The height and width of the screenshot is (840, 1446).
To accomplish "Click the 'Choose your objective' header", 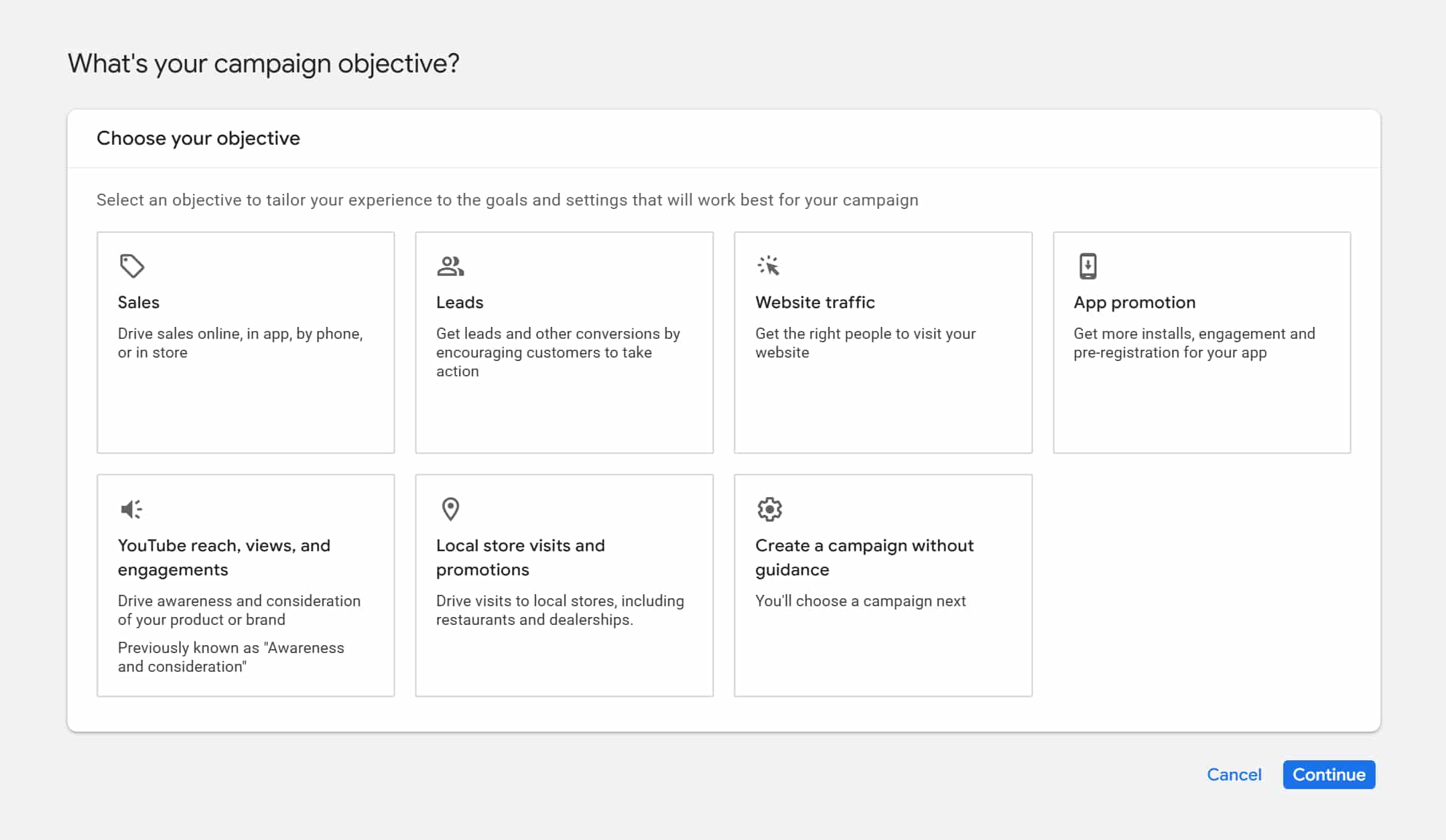I will 198,139.
